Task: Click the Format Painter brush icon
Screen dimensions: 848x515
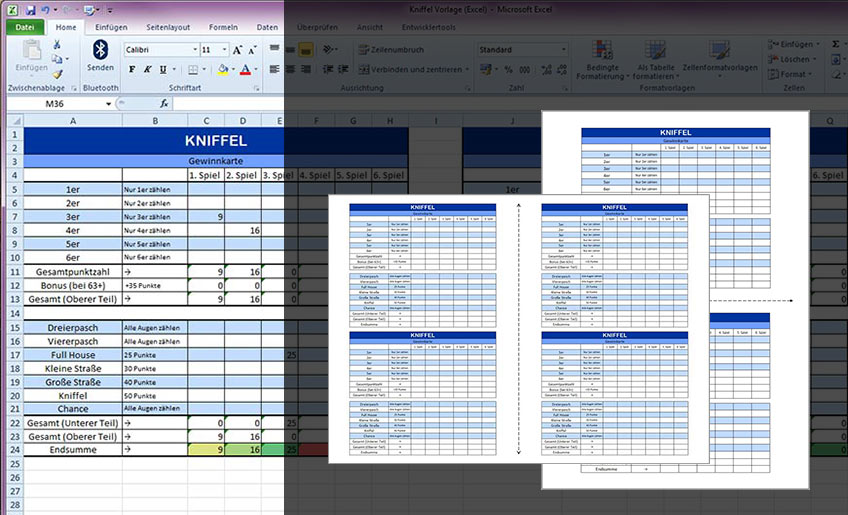Action: (x=57, y=75)
